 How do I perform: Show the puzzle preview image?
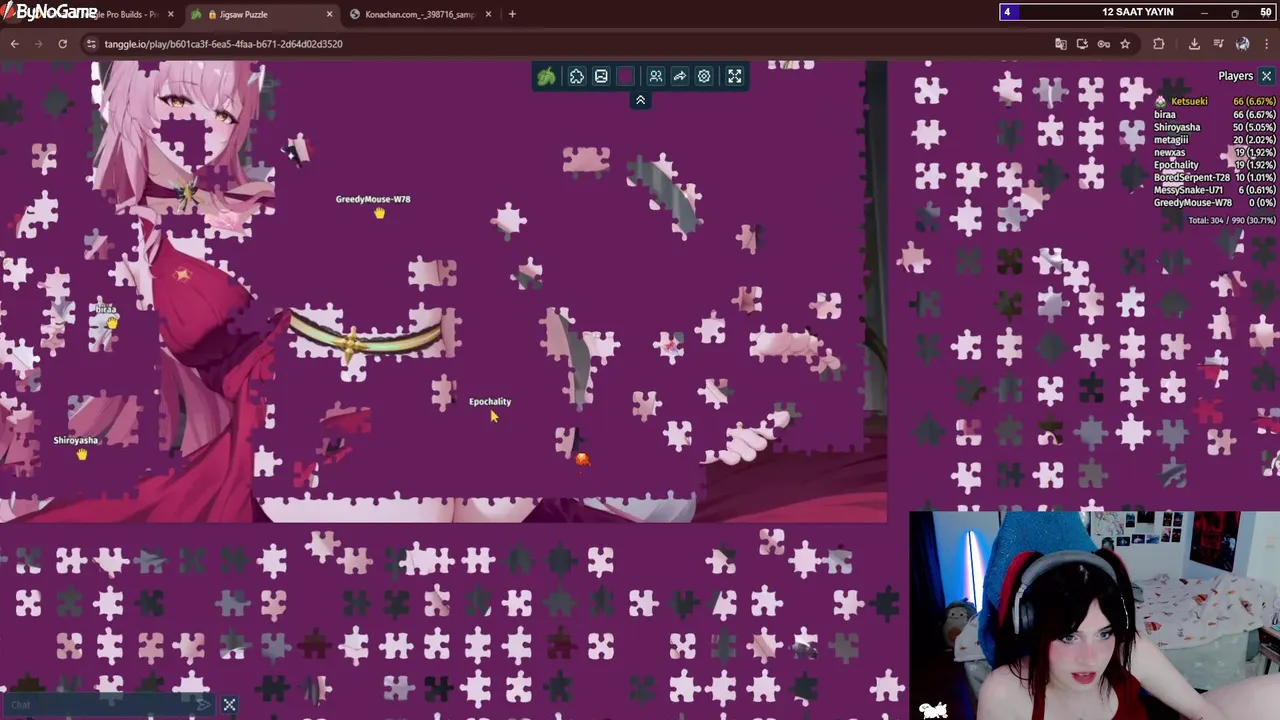[x=601, y=76]
